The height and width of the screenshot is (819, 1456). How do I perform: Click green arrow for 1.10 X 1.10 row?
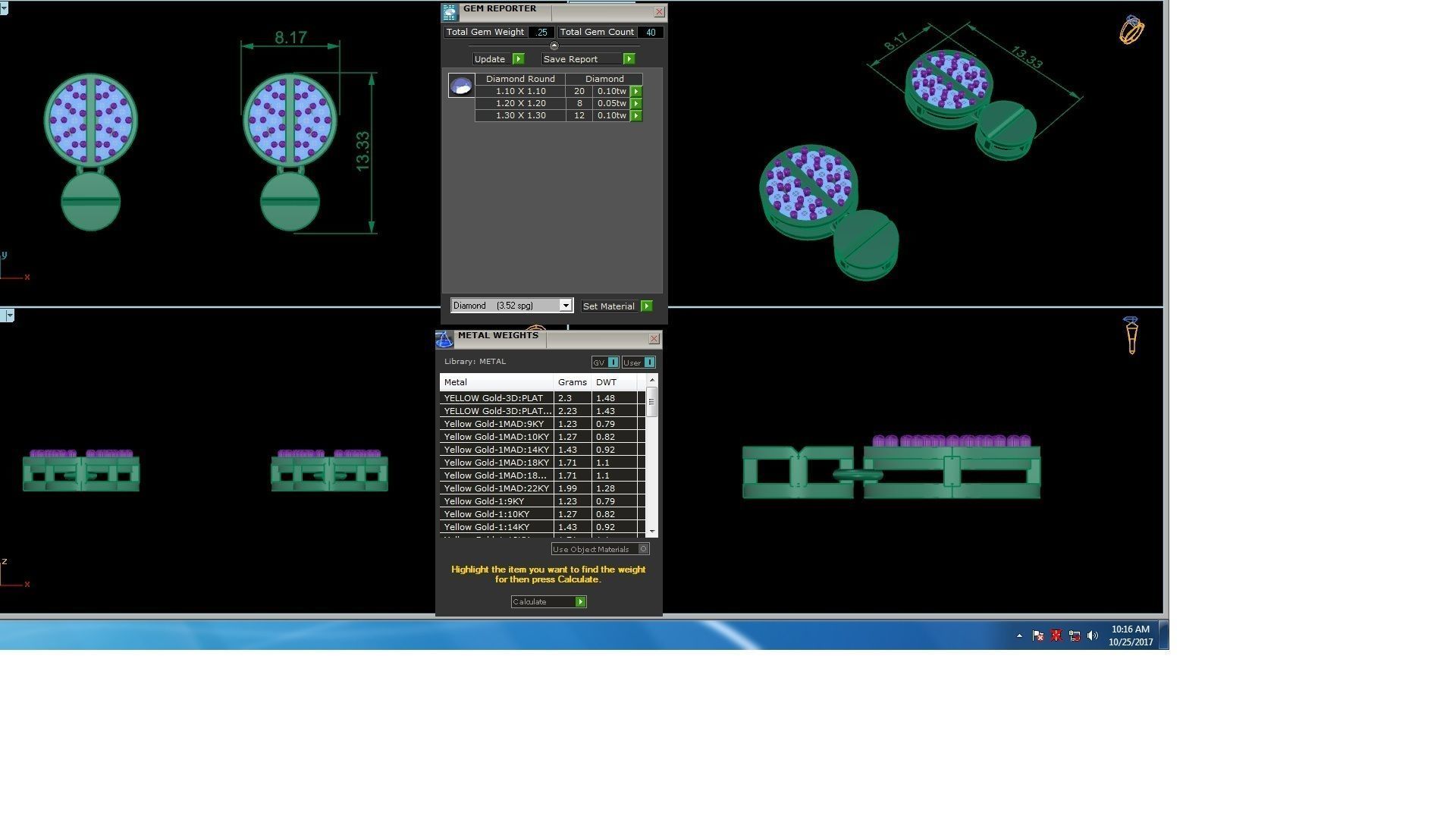click(x=636, y=91)
